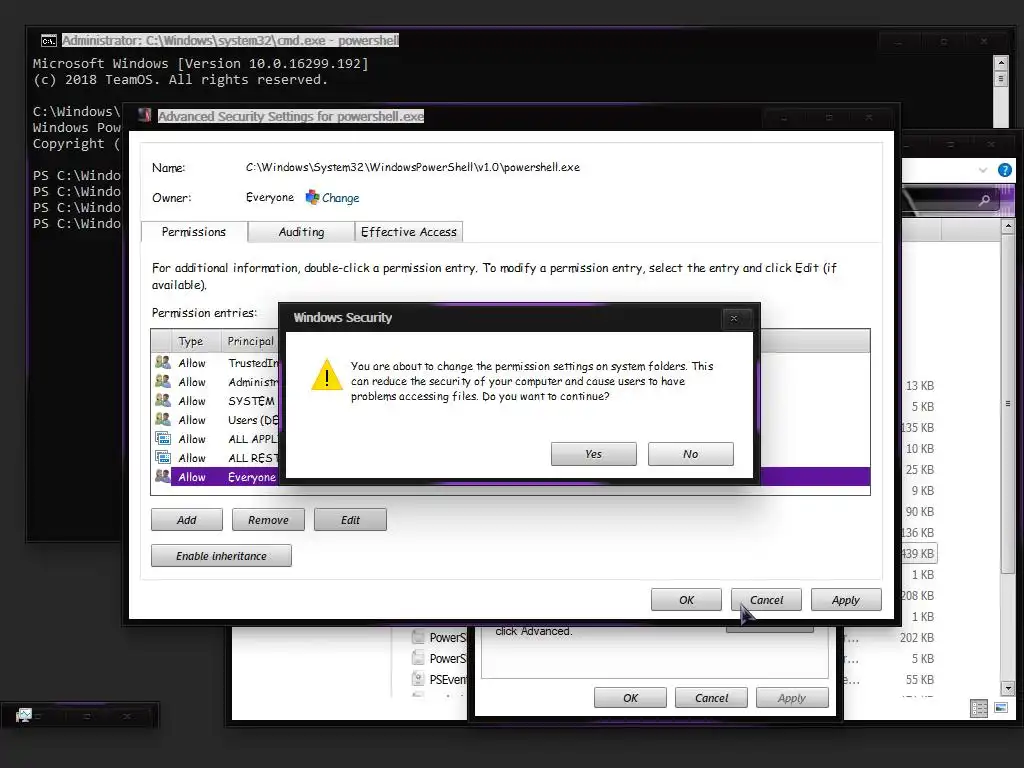The height and width of the screenshot is (768, 1024).
Task: Click the Change owner link
Action: tap(340, 198)
